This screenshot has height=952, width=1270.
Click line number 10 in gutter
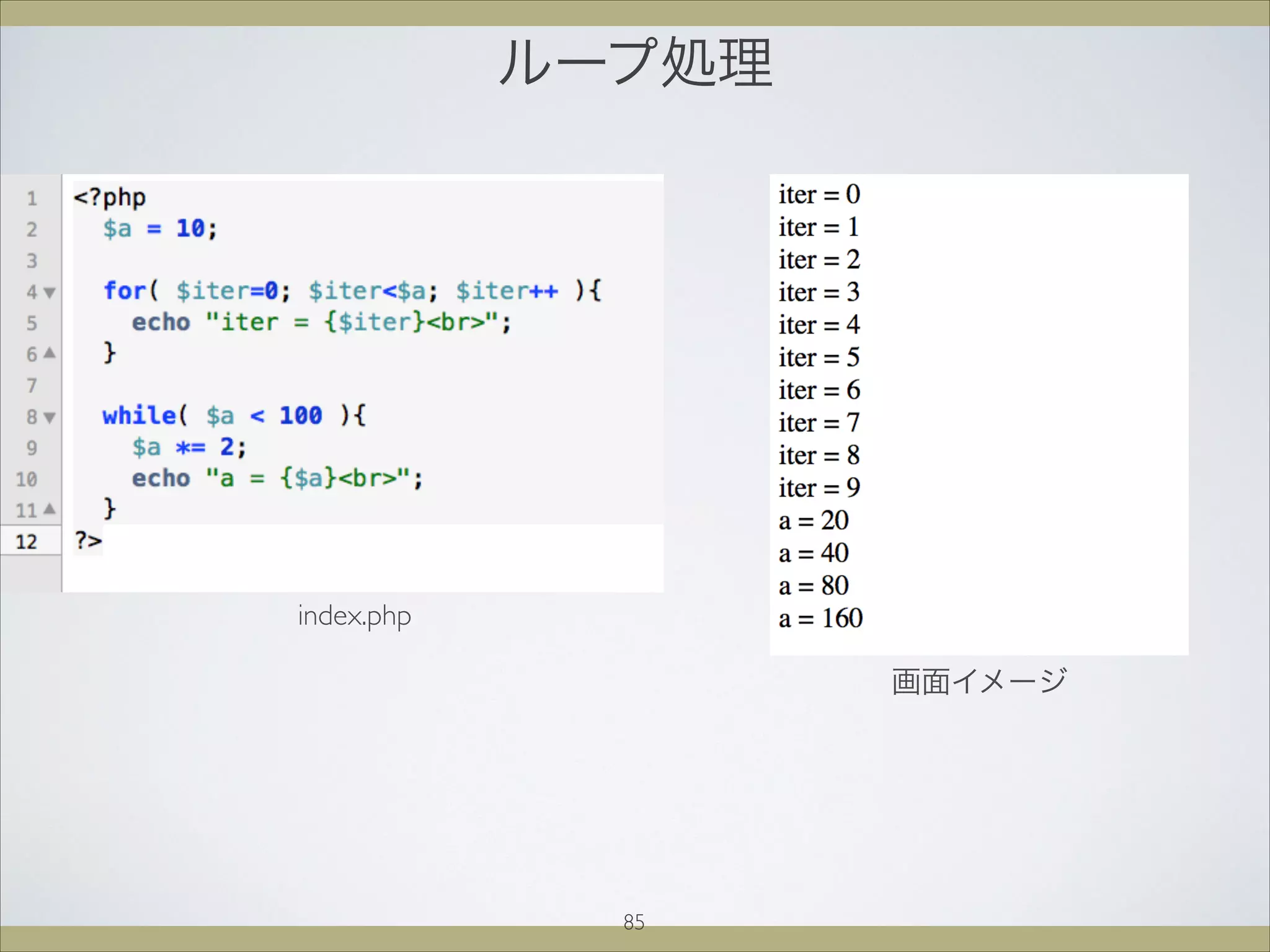27,479
